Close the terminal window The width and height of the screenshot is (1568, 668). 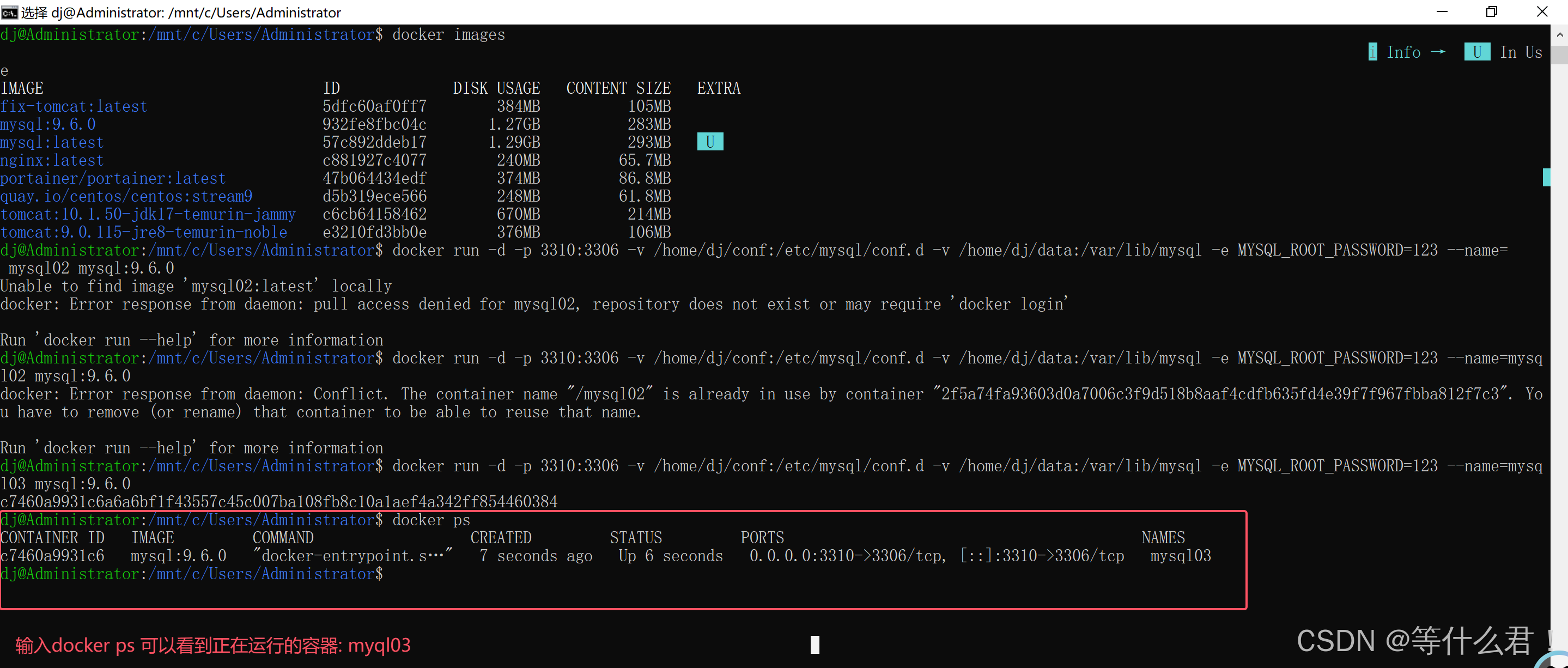(1542, 12)
